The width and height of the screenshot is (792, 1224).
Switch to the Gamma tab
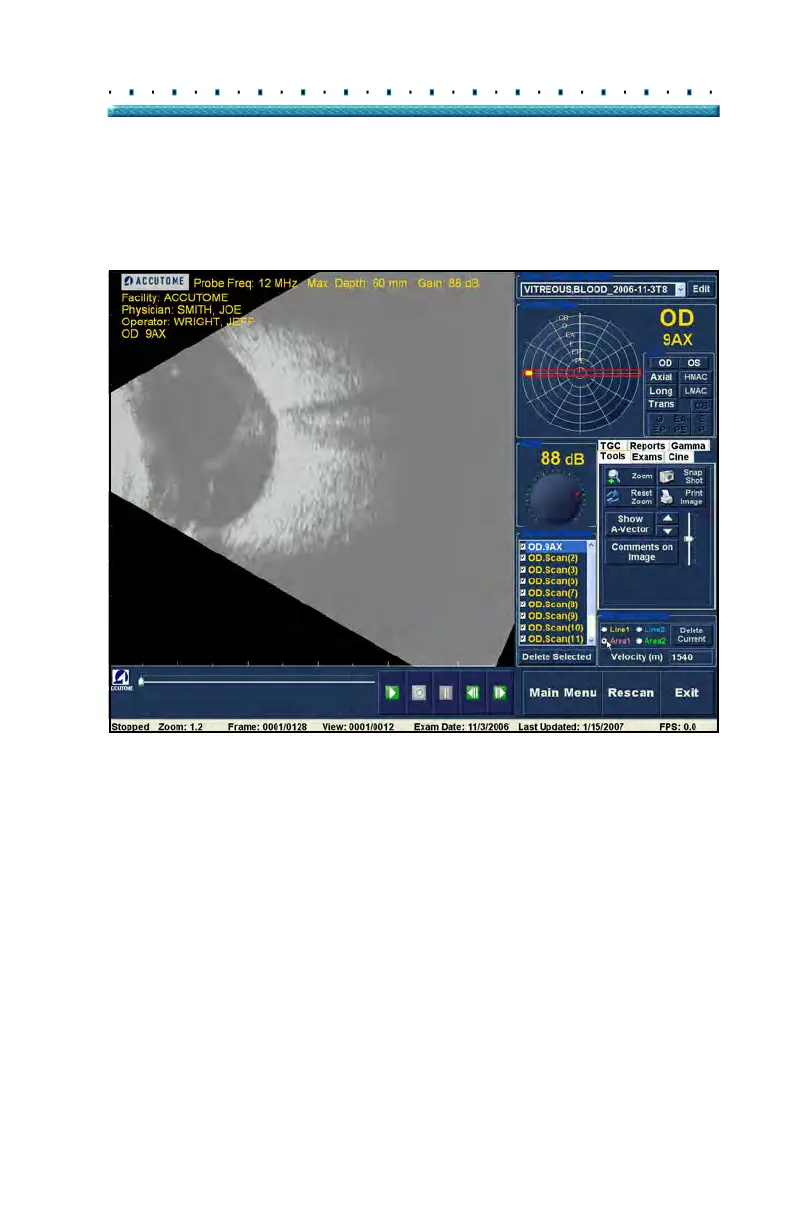click(x=688, y=446)
